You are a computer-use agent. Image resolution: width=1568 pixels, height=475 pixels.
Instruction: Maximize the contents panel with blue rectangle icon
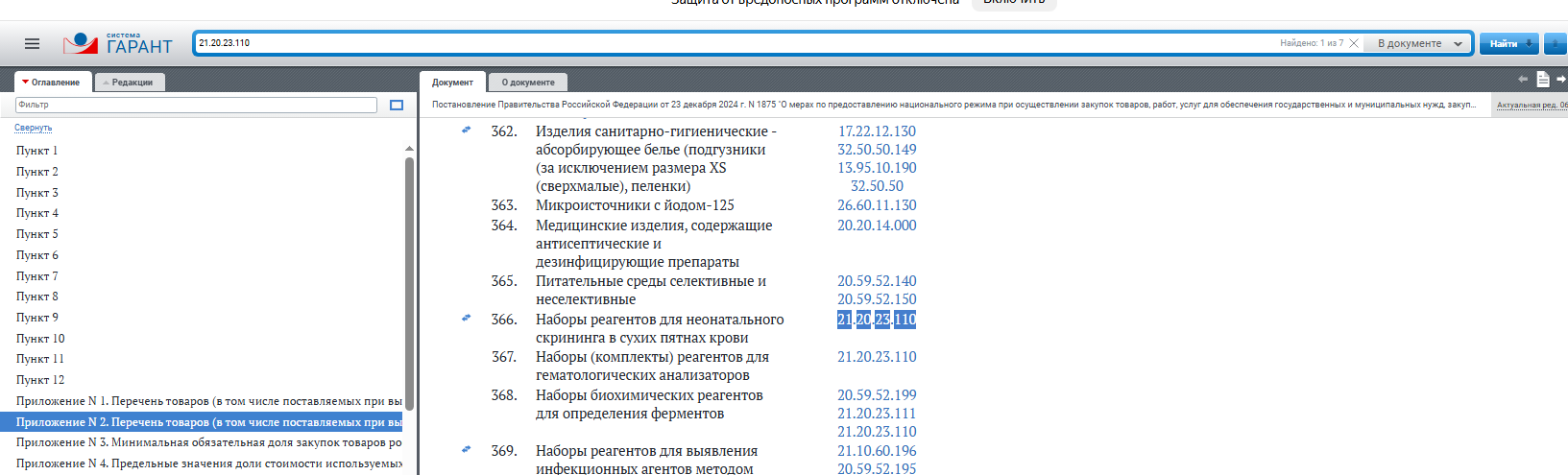397,105
